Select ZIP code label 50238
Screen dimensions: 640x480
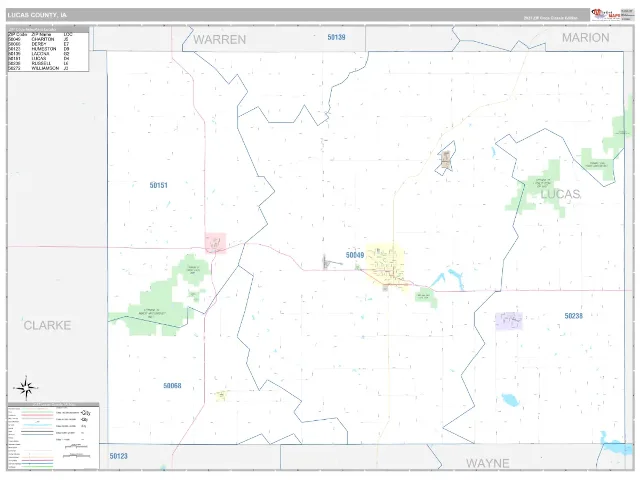point(573,316)
